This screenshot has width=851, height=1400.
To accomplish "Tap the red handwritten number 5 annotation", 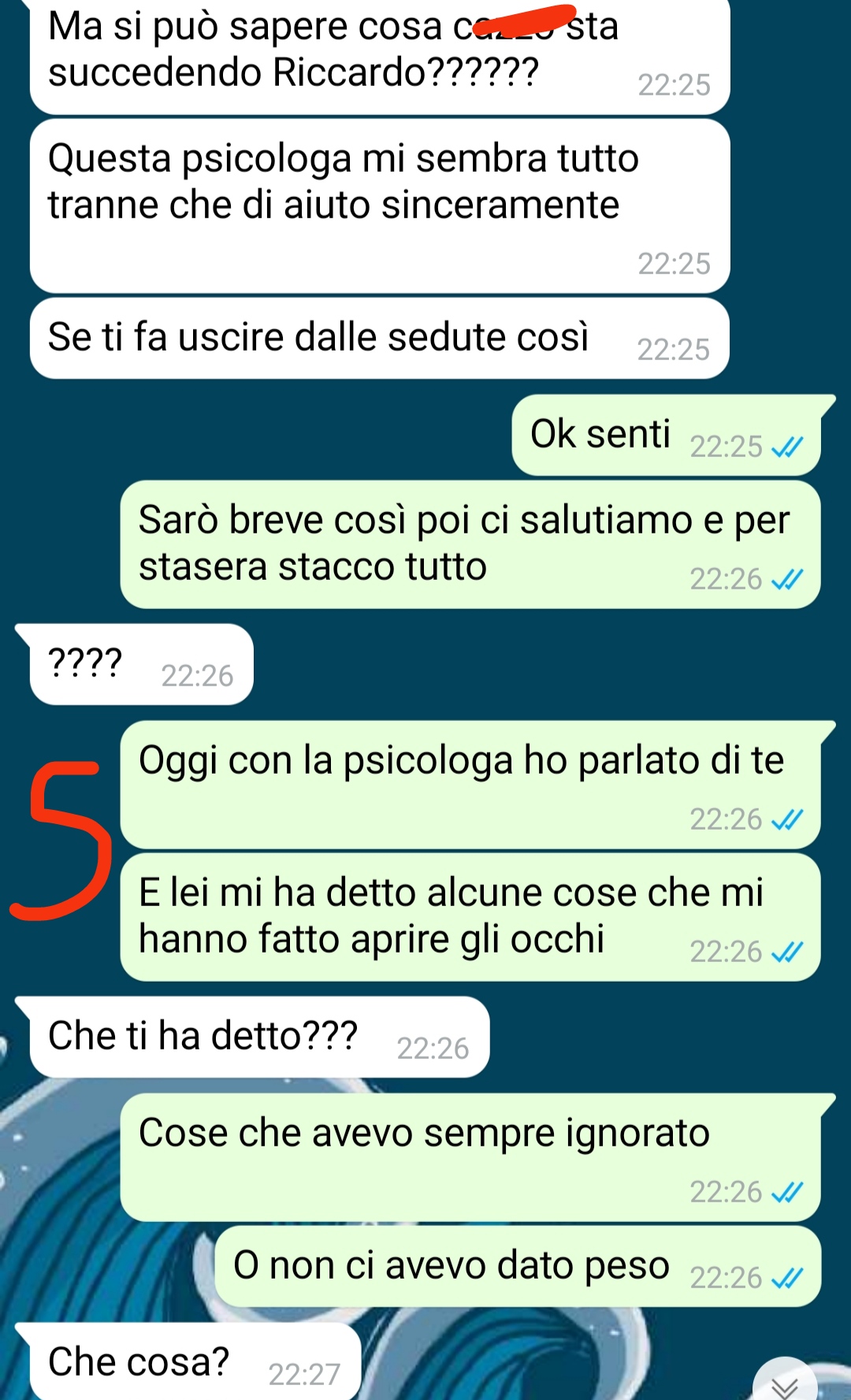I will click(61, 840).
